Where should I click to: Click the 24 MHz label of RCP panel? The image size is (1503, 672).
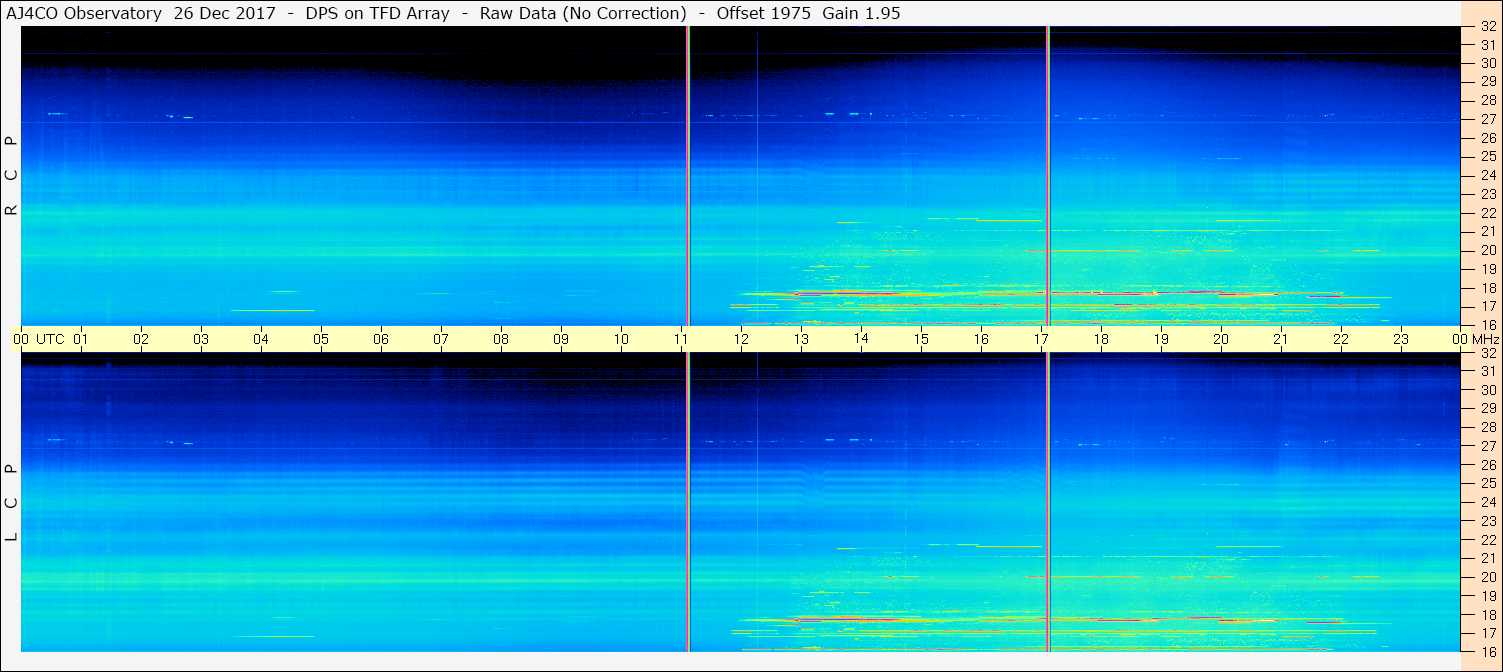(x=1487, y=175)
